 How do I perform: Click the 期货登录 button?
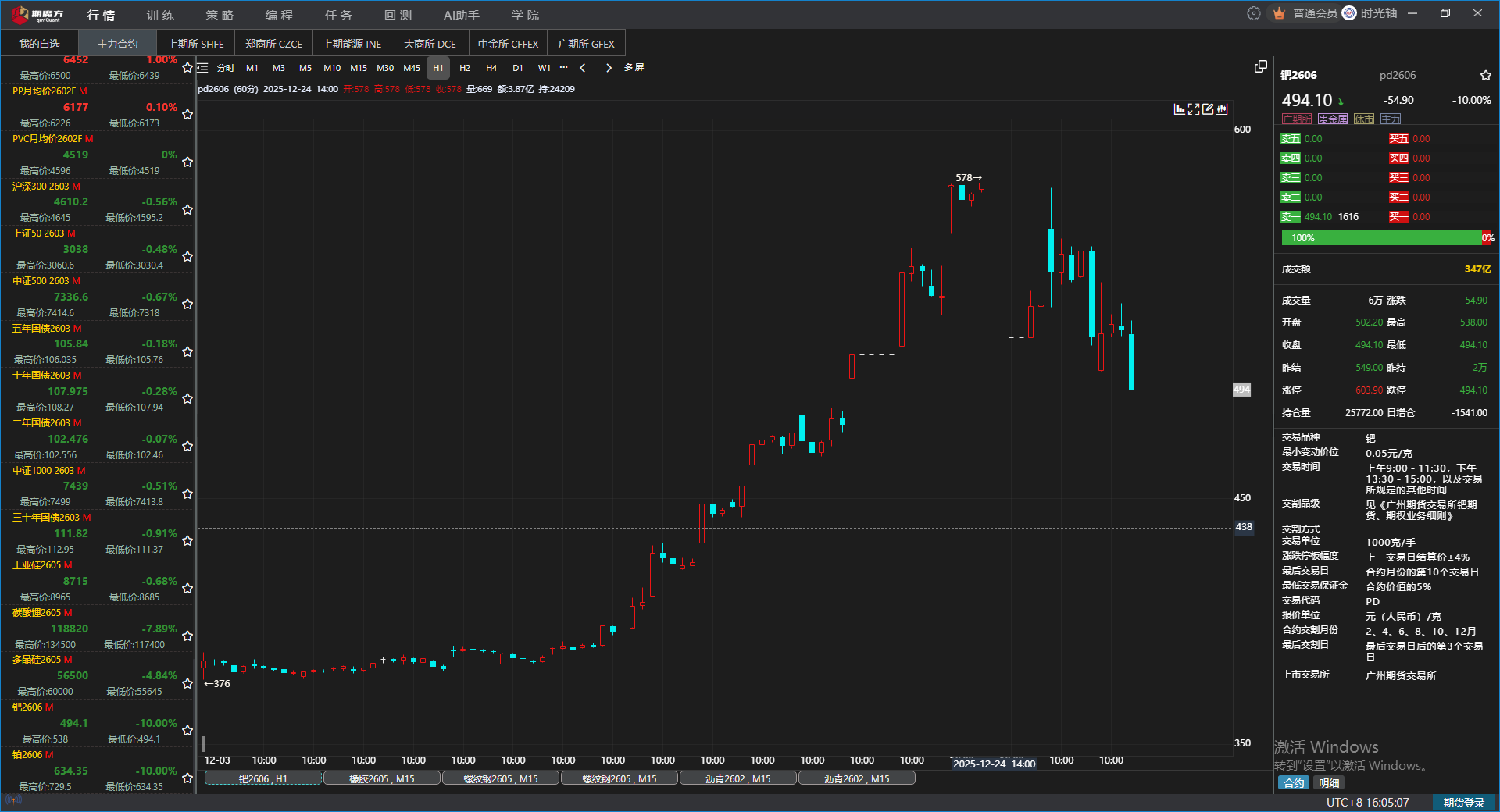(1463, 803)
